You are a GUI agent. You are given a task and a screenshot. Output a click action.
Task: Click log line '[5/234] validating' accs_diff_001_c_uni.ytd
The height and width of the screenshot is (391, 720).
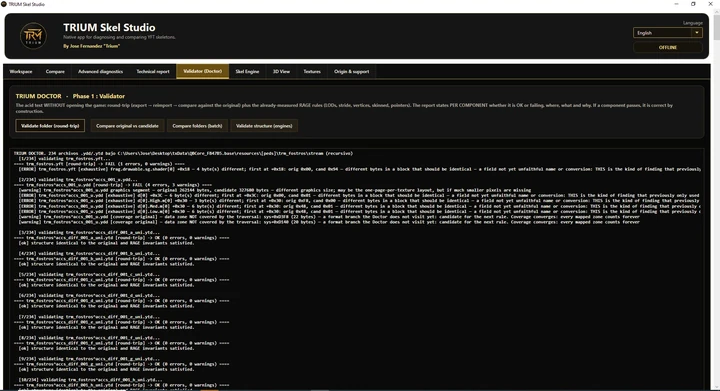point(89,274)
